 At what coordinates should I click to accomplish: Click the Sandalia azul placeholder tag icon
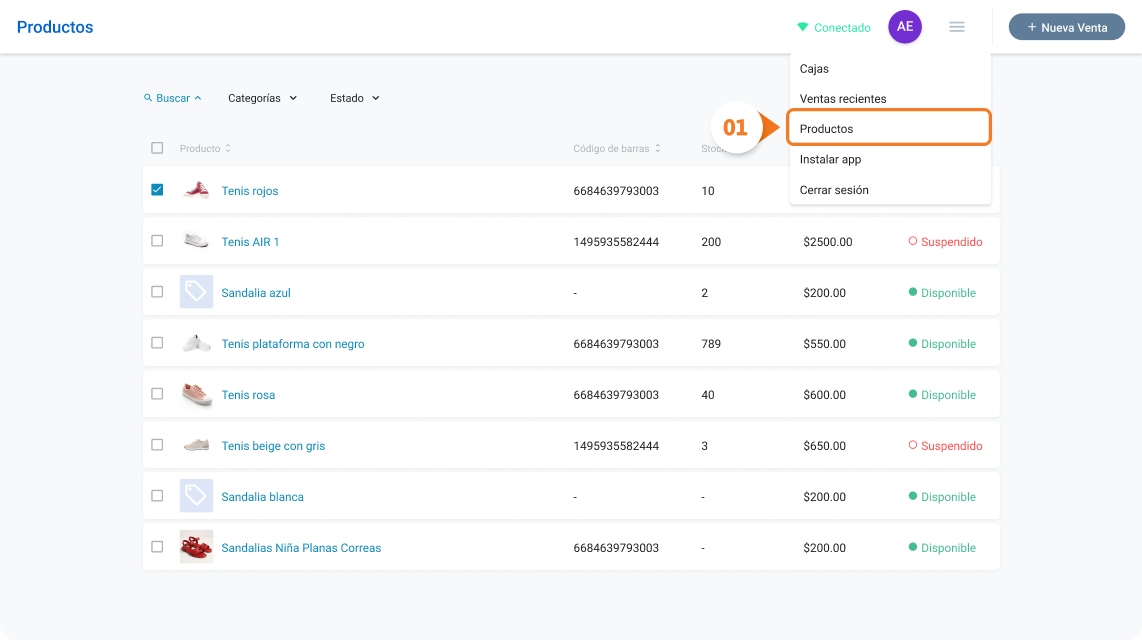pyautogui.click(x=196, y=292)
